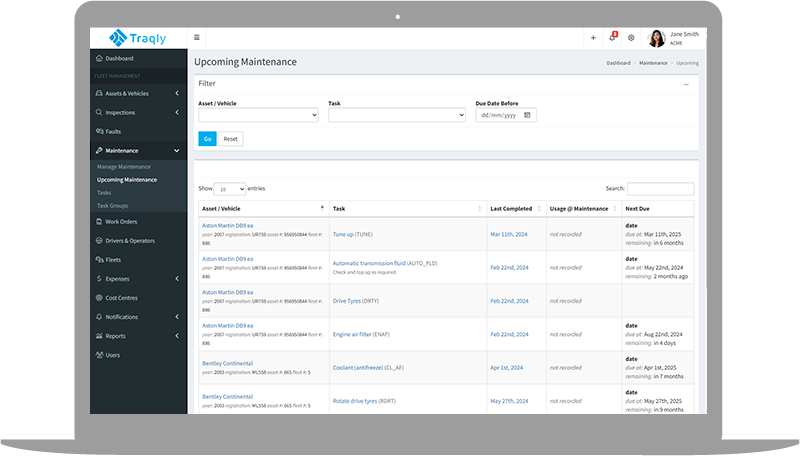Click the Go filter button
This screenshot has height=456, width=800.
click(207, 139)
